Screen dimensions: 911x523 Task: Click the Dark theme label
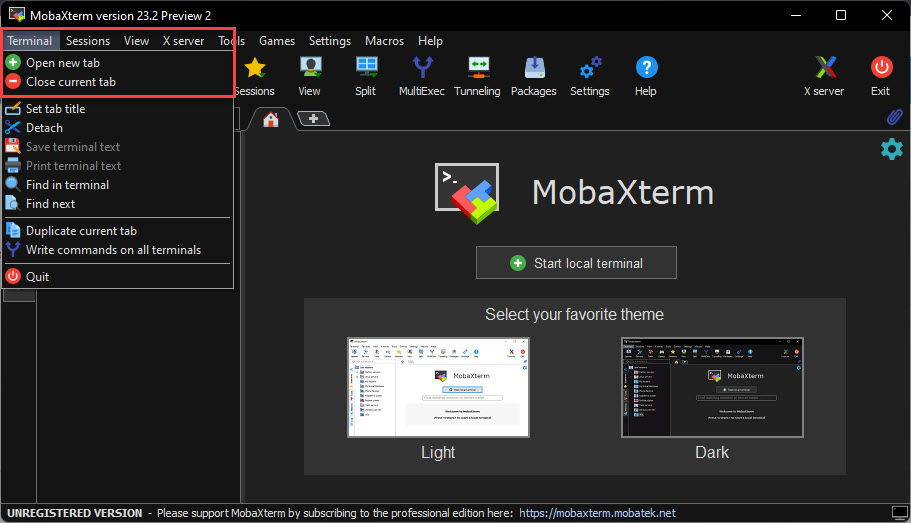712,452
